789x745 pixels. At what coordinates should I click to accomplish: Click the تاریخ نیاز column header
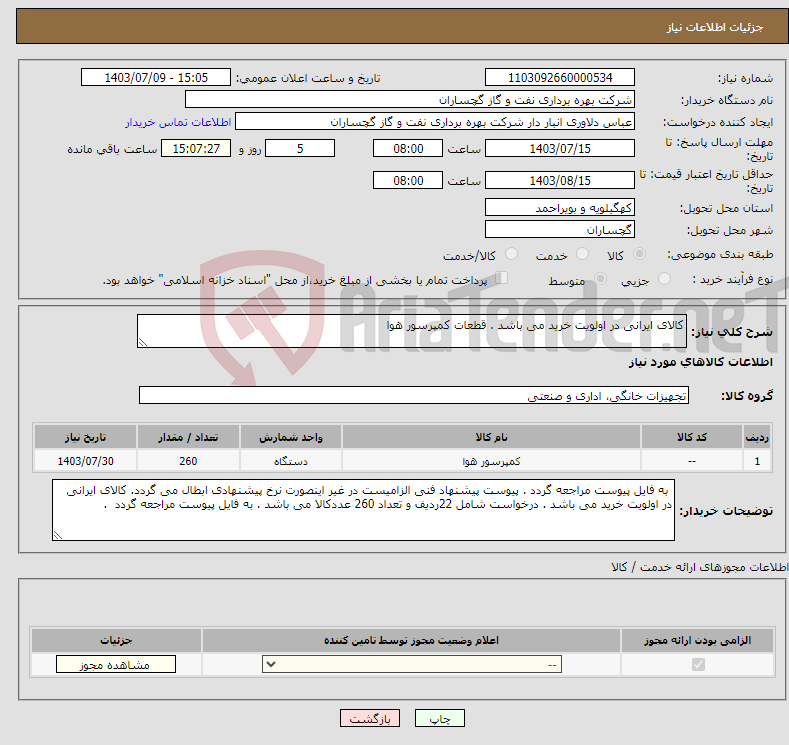[85, 437]
